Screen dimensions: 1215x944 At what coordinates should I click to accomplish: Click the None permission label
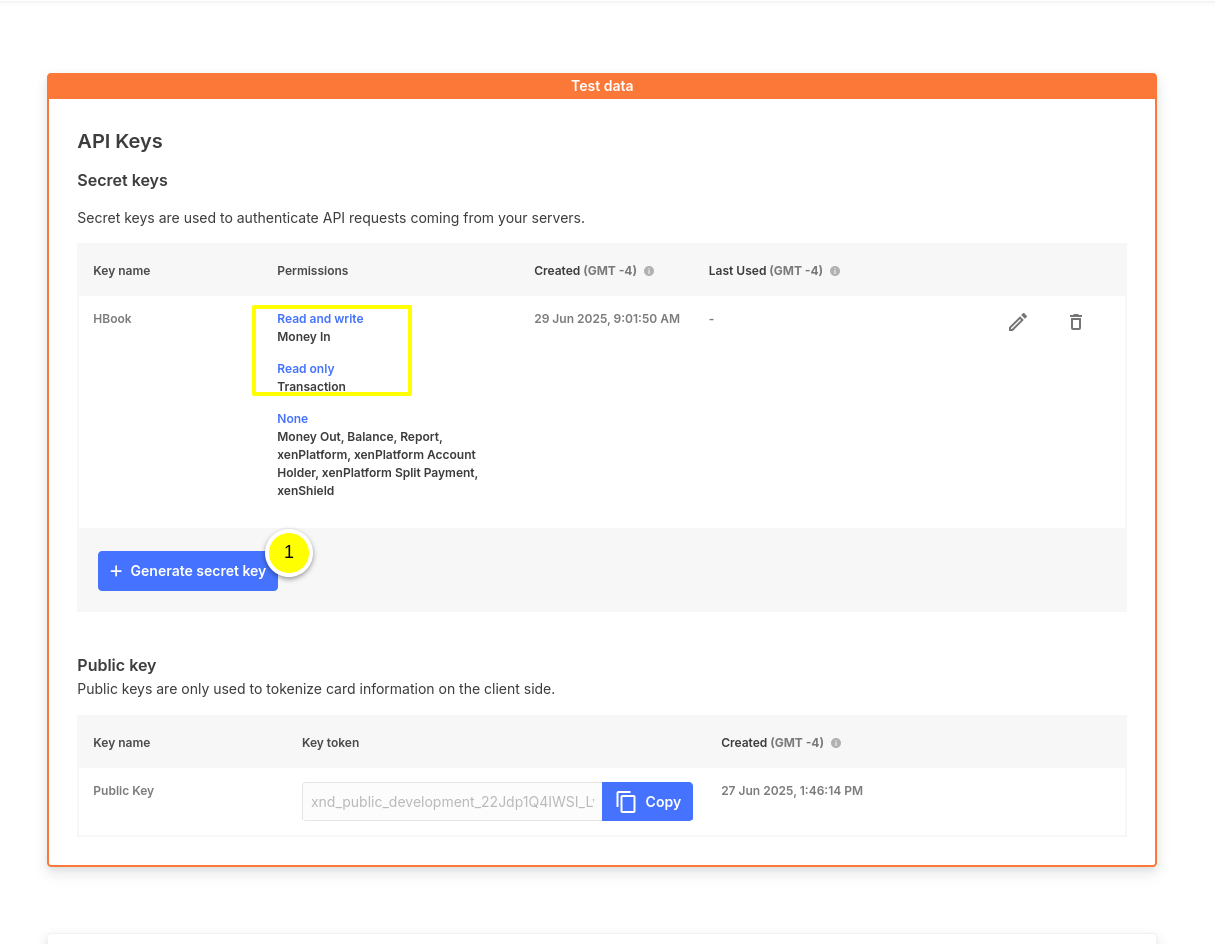(x=292, y=419)
